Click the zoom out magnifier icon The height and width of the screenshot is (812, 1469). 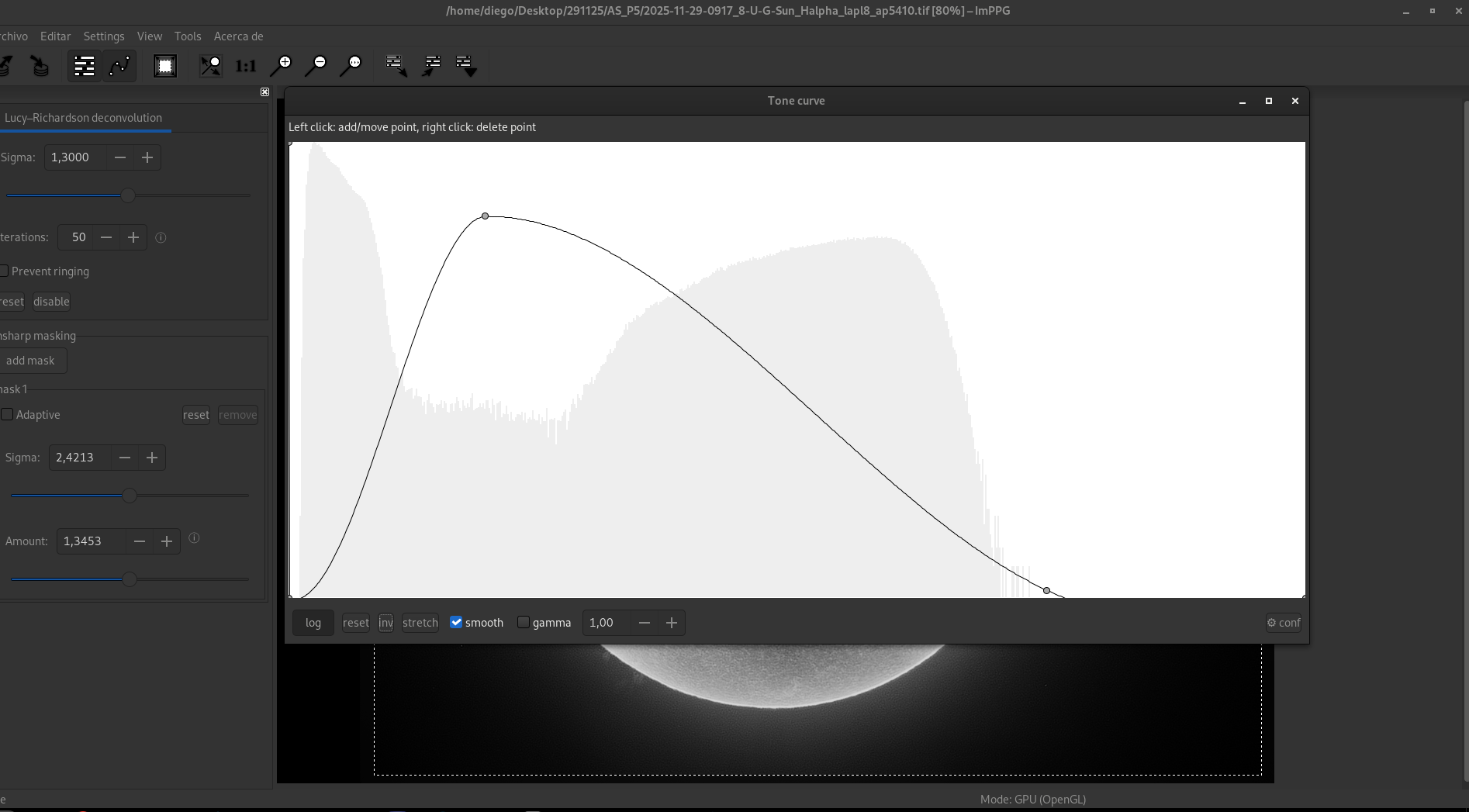pyautogui.click(x=316, y=66)
